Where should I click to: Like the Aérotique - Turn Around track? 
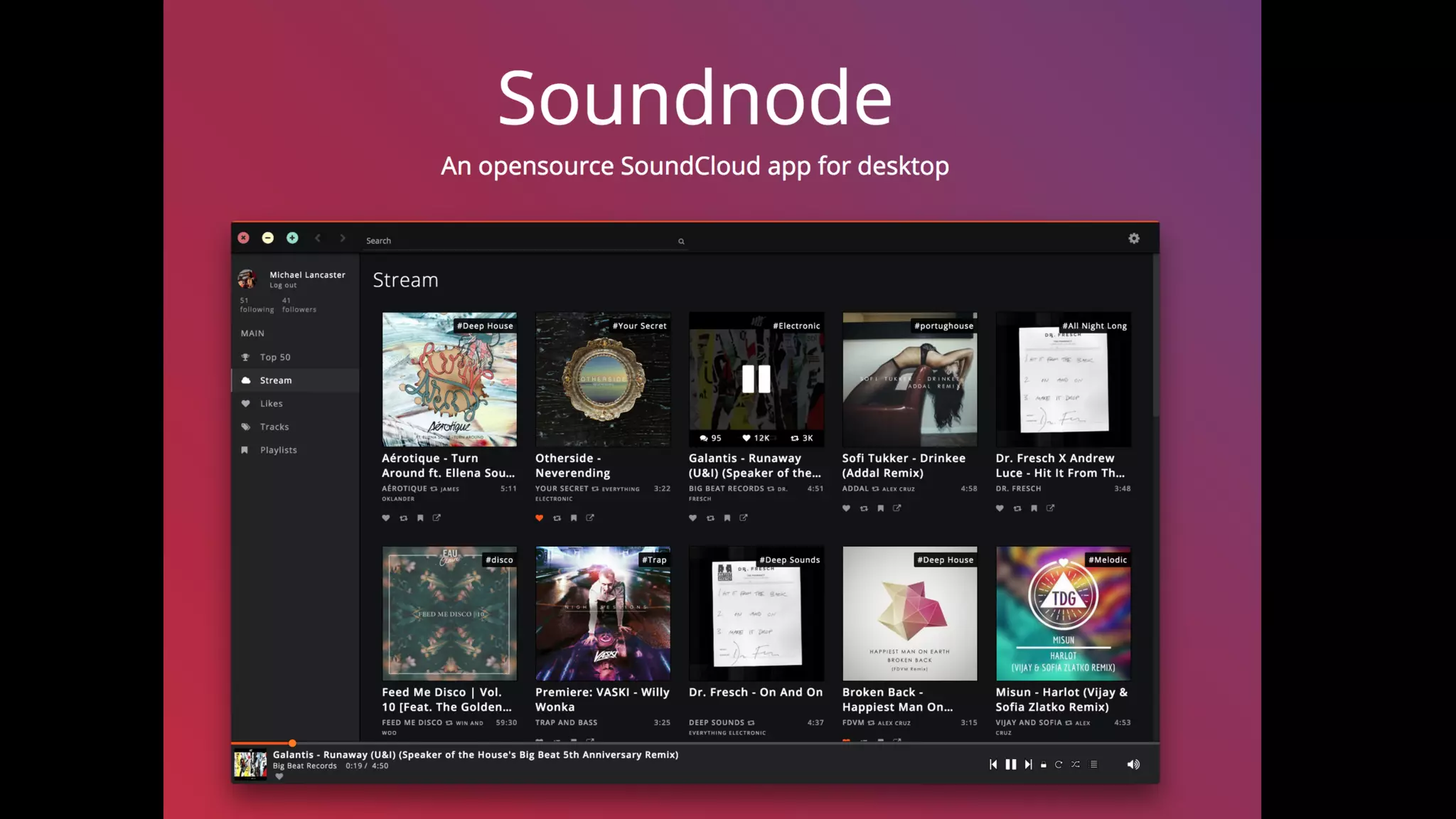(386, 518)
